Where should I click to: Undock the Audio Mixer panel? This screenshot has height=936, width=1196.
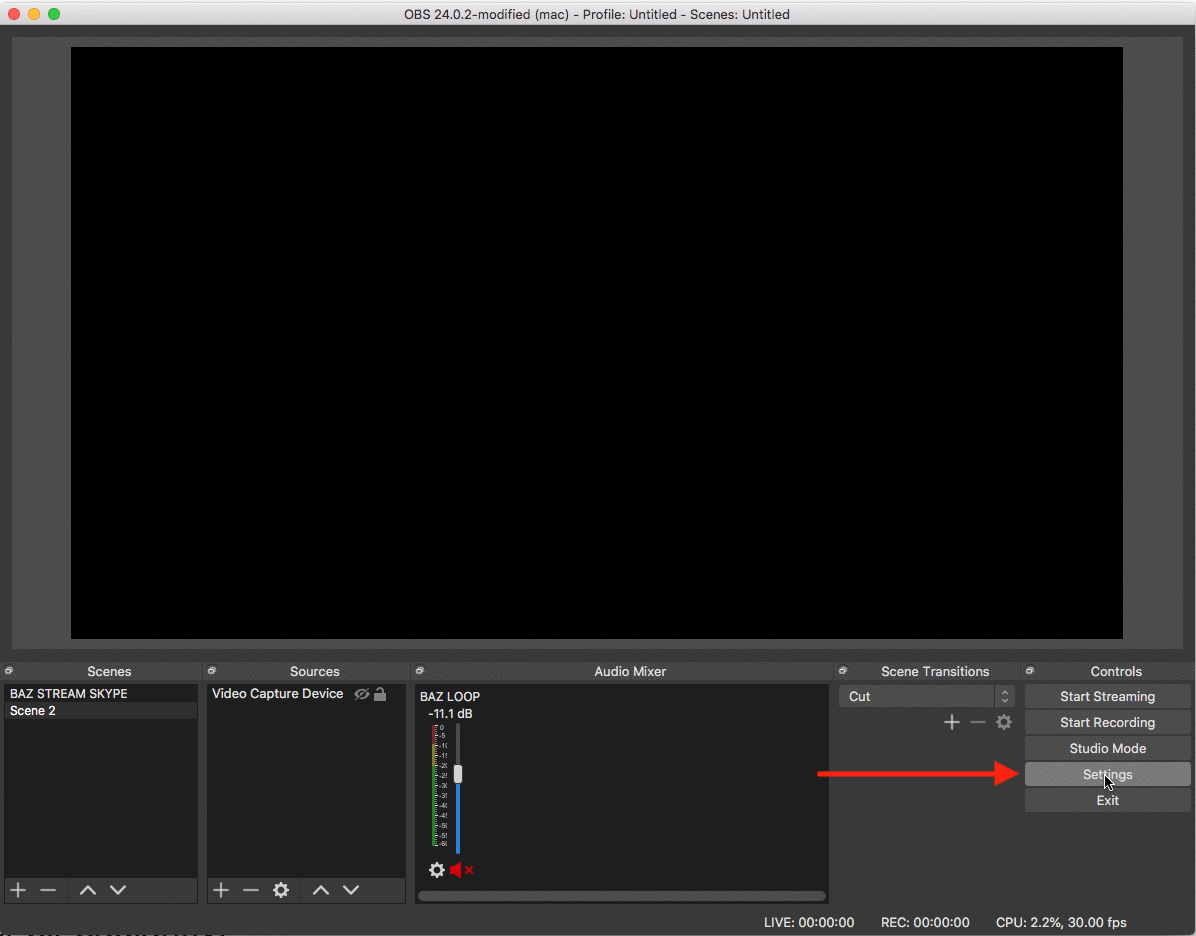420,671
